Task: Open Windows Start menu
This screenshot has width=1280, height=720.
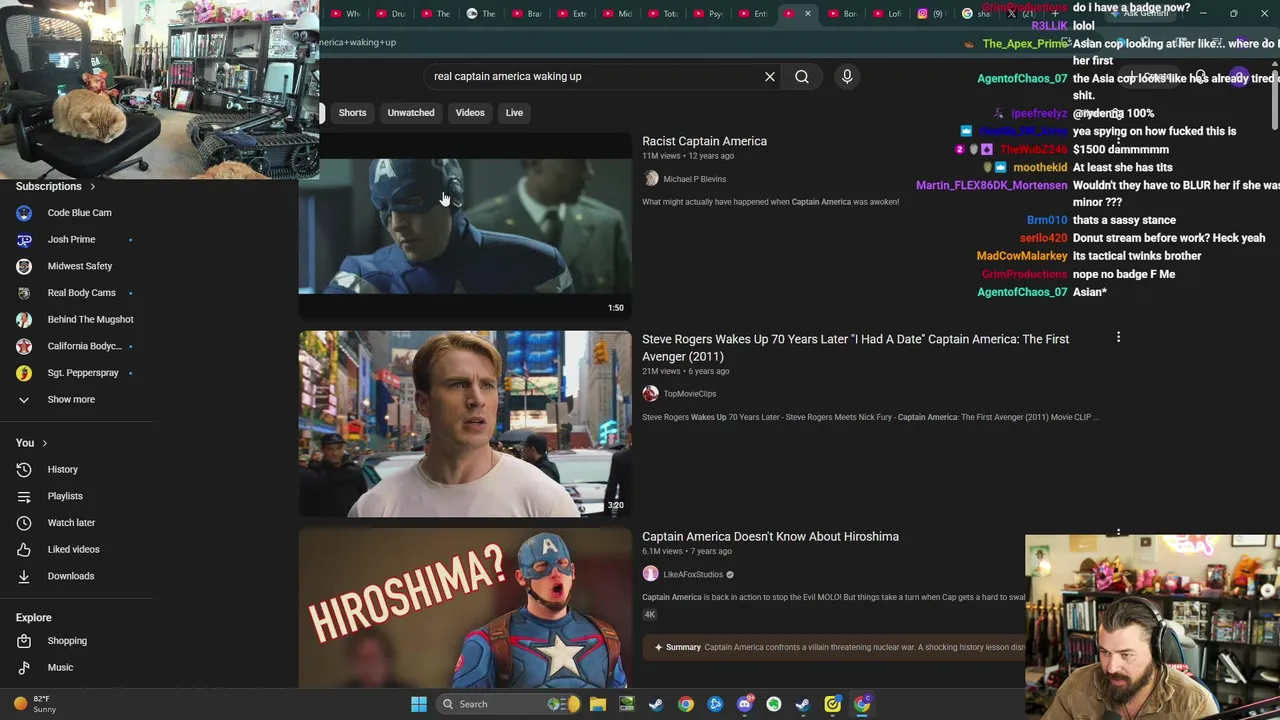Action: pyautogui.click(x=419, y=704)
